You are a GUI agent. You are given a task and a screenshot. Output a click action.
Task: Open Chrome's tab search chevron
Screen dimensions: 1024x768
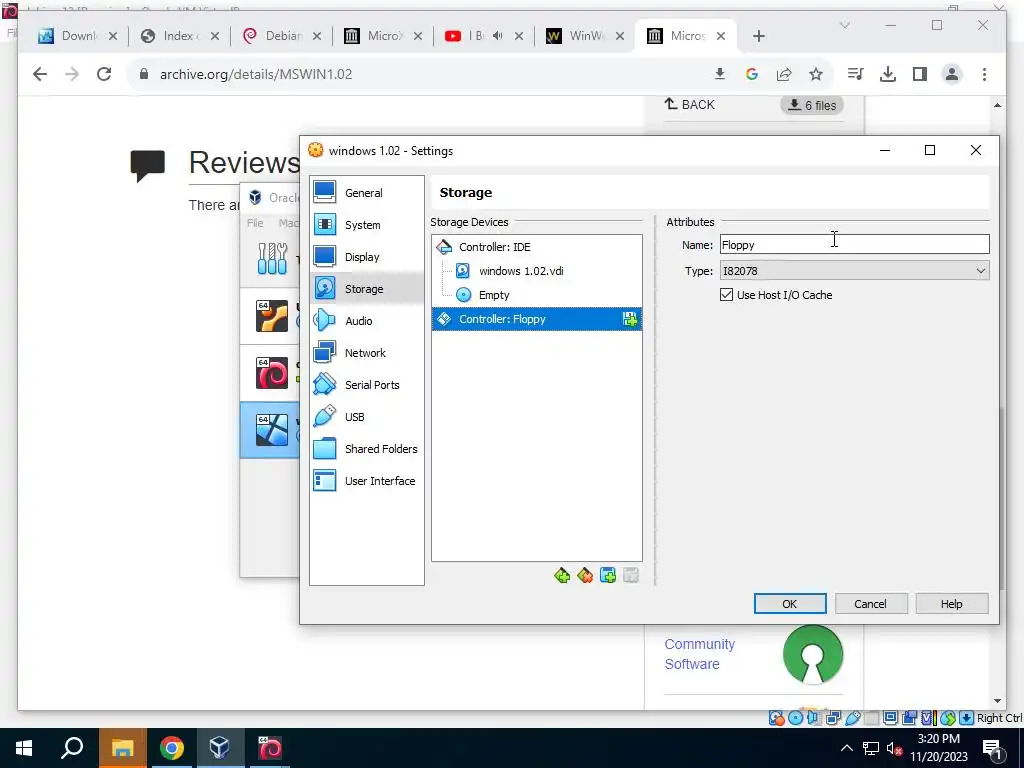tap(844, 25)
